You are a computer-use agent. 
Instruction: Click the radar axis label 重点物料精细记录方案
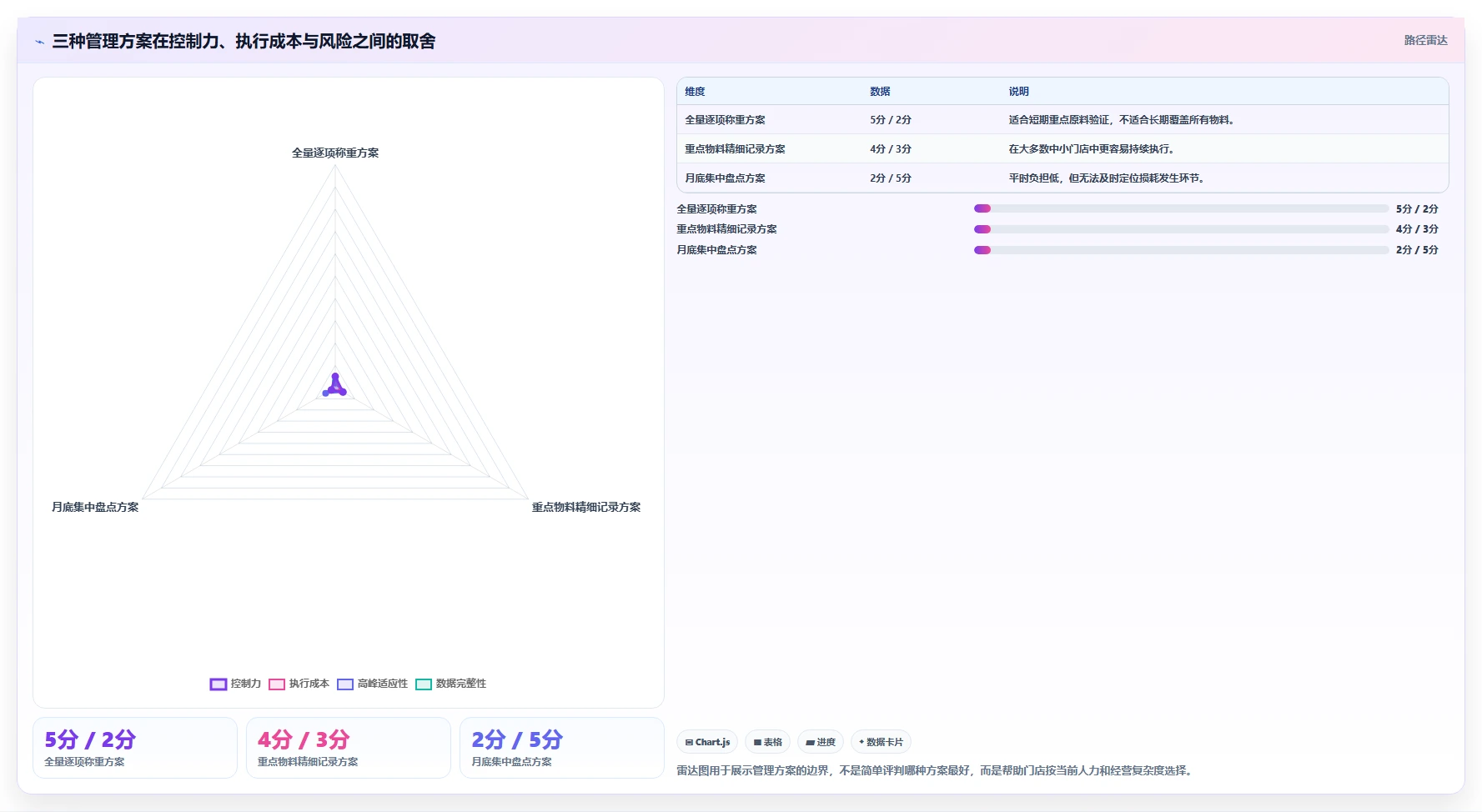586,508
